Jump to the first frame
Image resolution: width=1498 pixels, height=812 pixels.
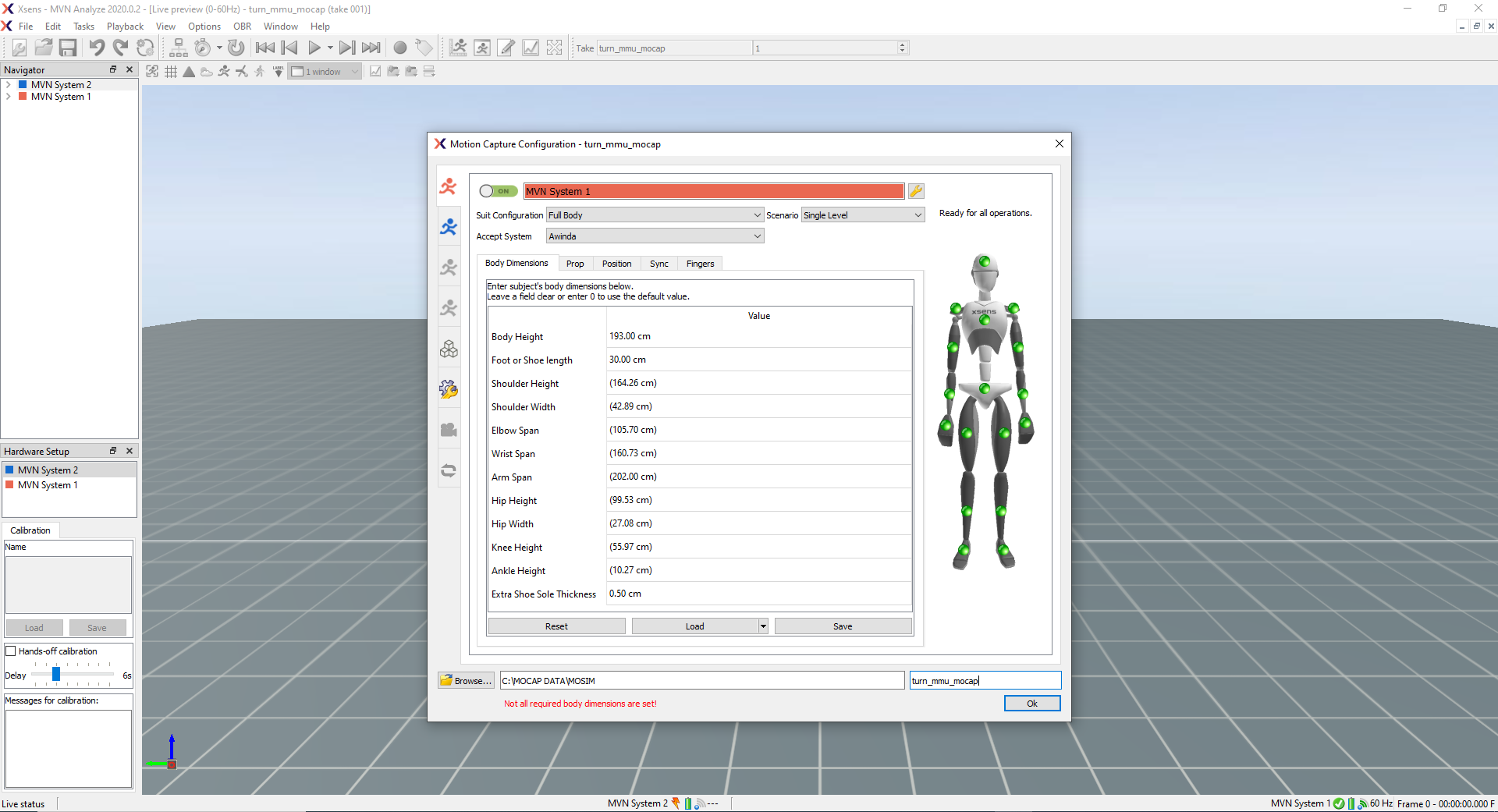[x=265, y=48]
